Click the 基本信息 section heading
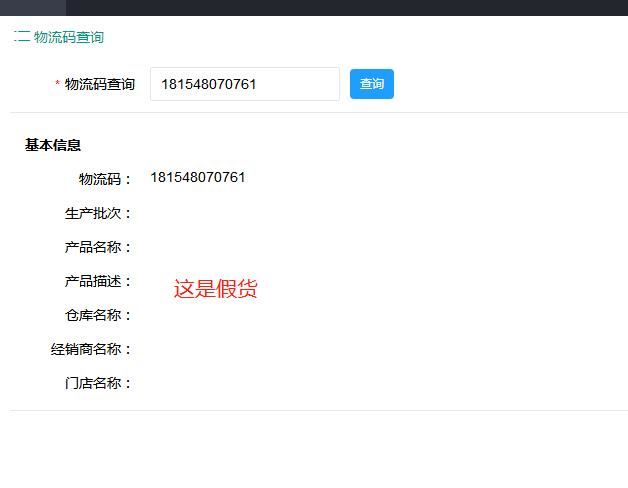Image resolution: width=628 pixels, height=488 pixels. [x=53, y=145]
